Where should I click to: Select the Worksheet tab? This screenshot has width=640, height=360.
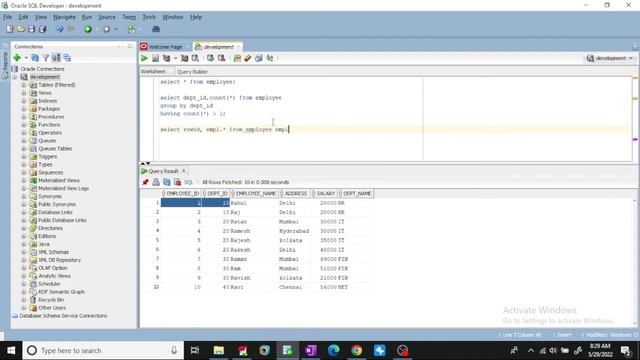coord(153,71)
